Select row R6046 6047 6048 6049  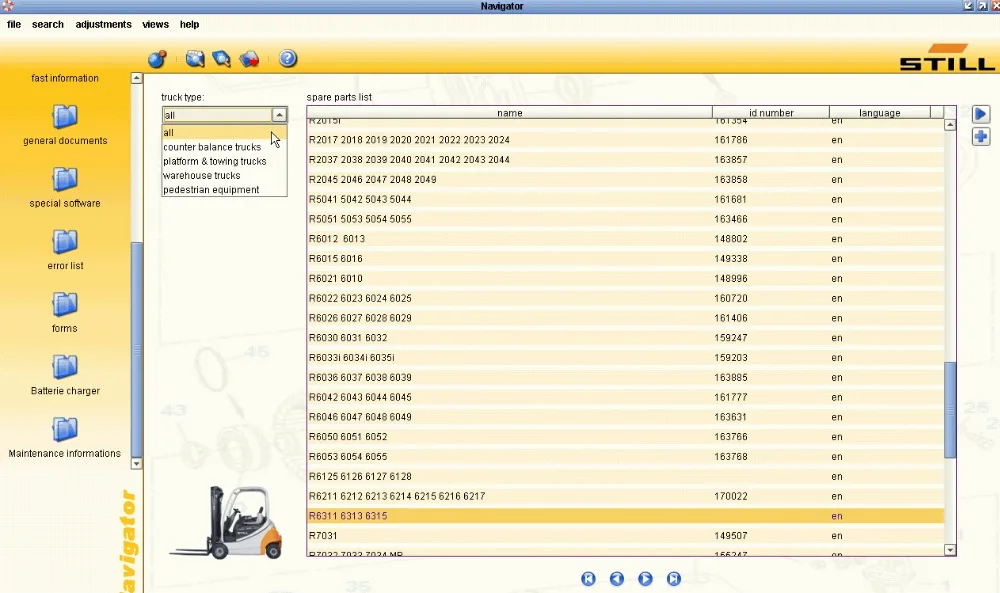[x=625, y=416]
